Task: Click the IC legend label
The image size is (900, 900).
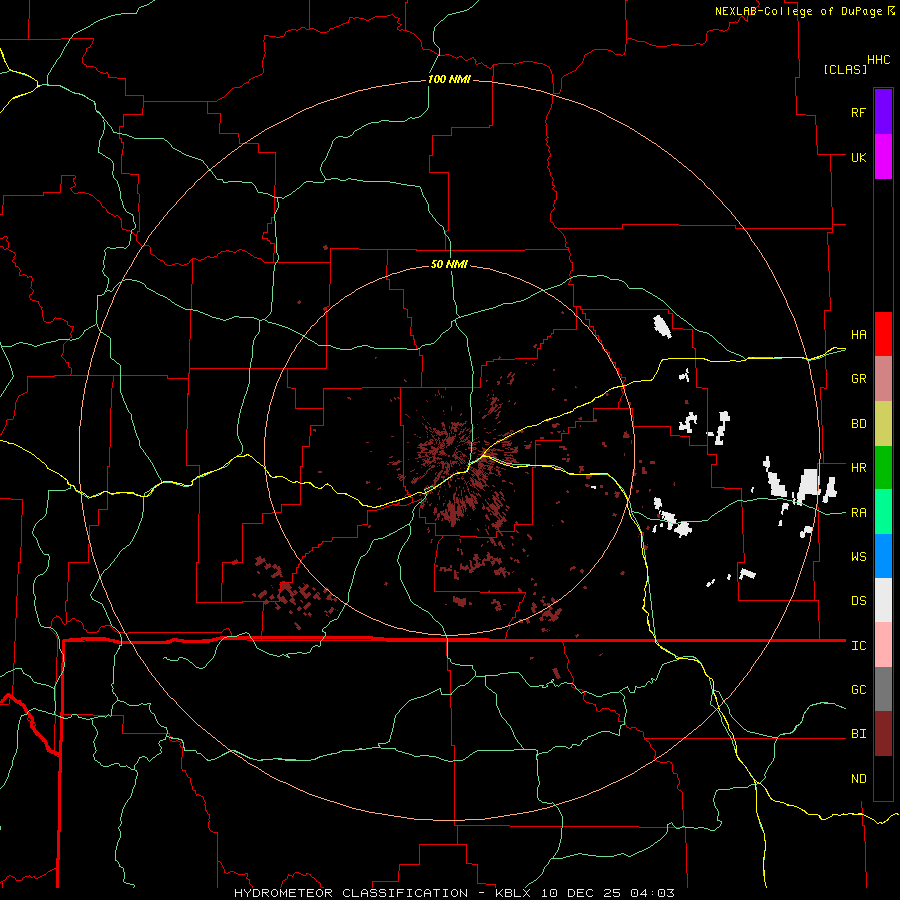Action: click(858, 646)
